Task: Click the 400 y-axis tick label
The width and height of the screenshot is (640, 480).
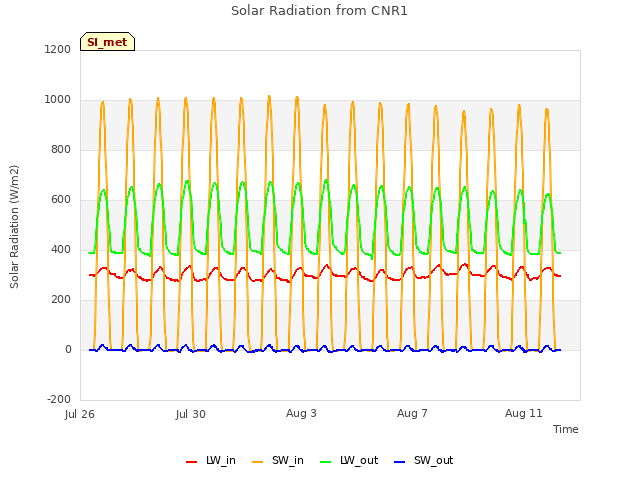Action: 61,249
